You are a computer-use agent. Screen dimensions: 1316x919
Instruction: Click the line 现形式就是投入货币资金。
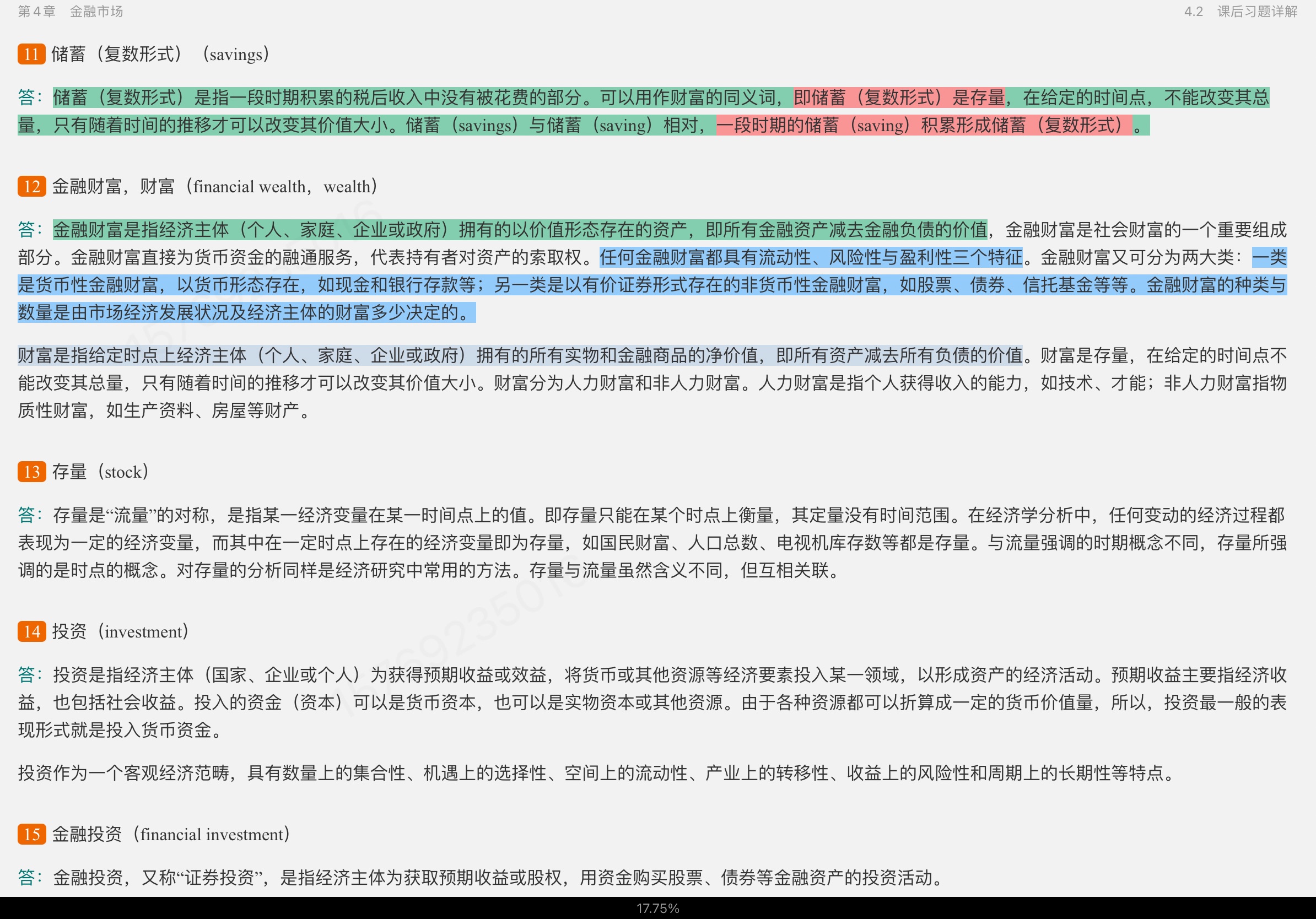(x=121, y=730)
